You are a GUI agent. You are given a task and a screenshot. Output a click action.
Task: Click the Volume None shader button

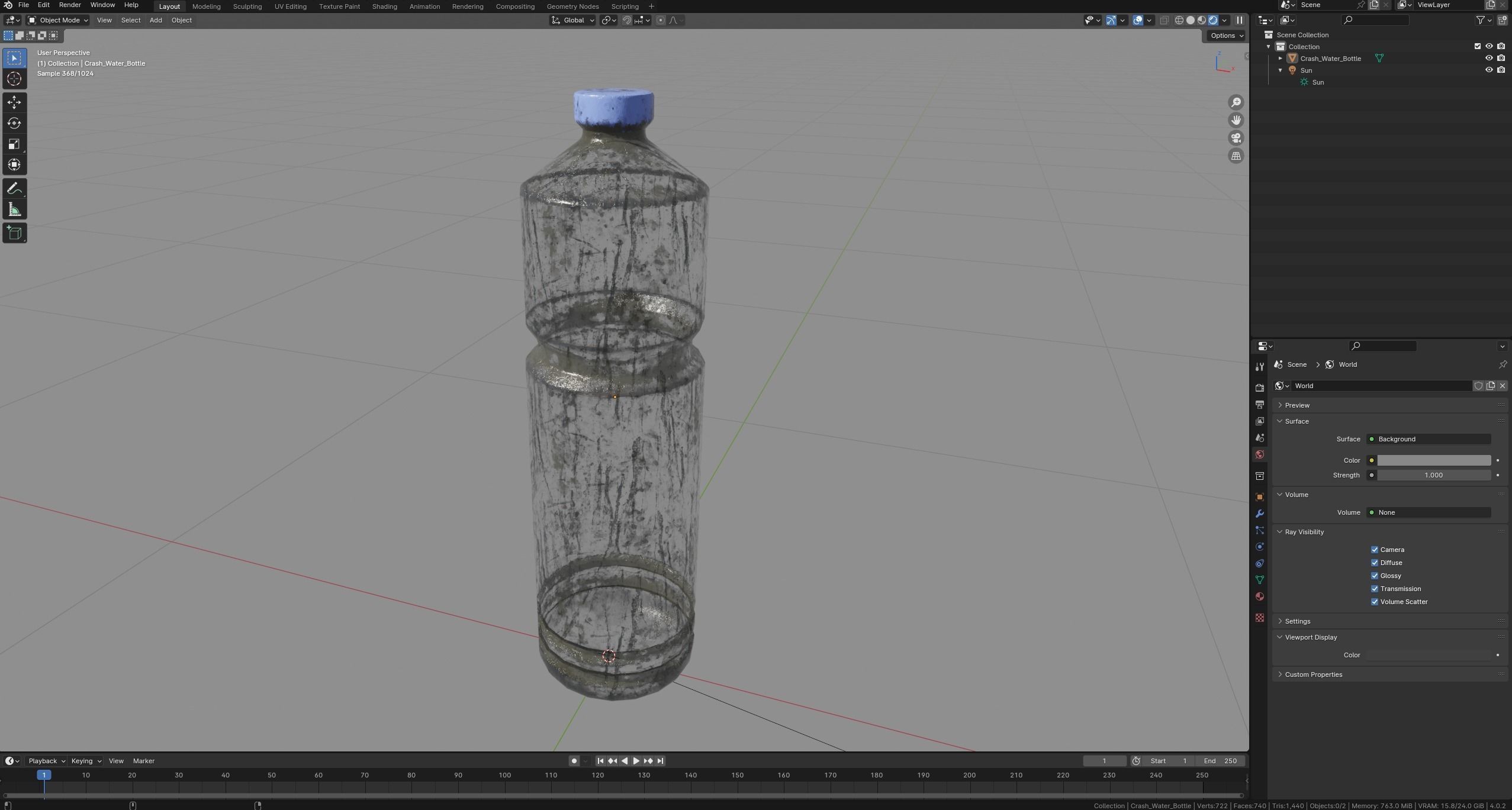(x=1429, y=512)
